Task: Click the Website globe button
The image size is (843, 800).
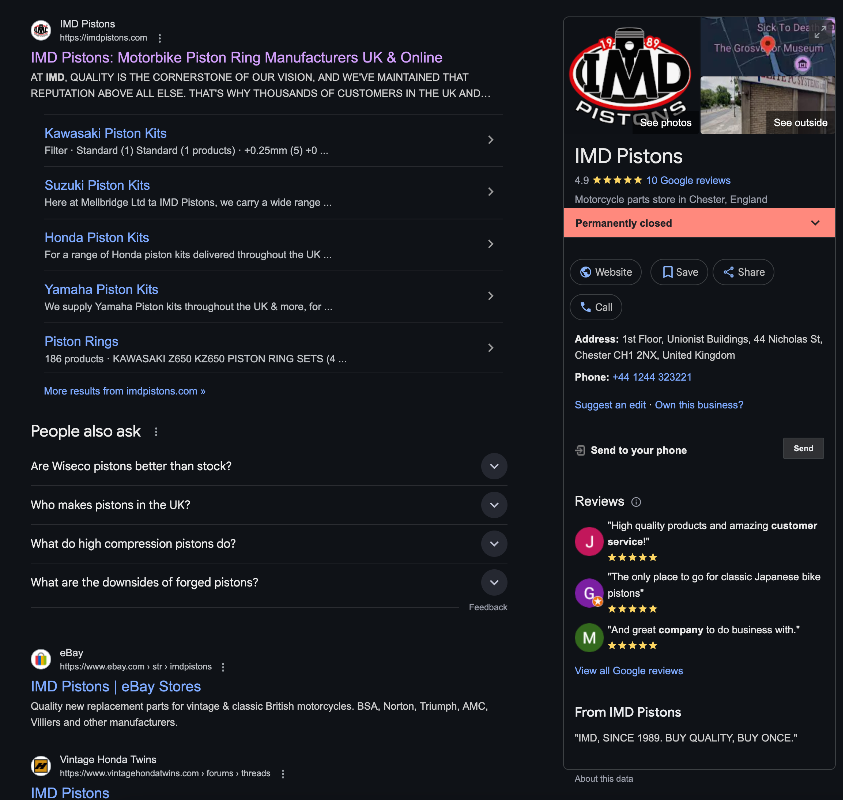Action: pos(605,272)
